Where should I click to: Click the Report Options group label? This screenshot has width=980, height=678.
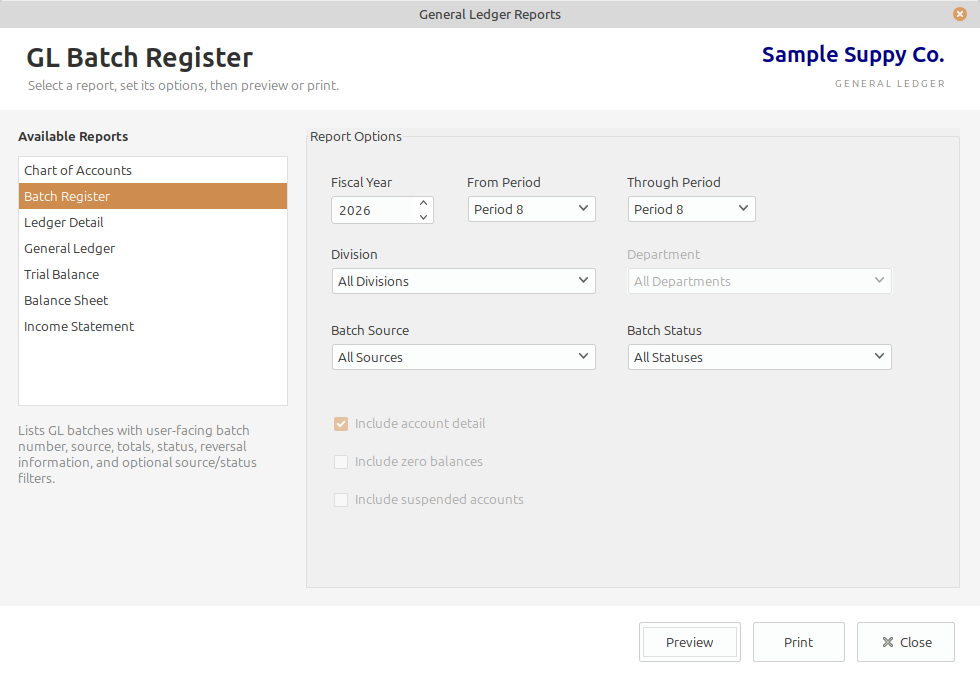pos(356,136)
